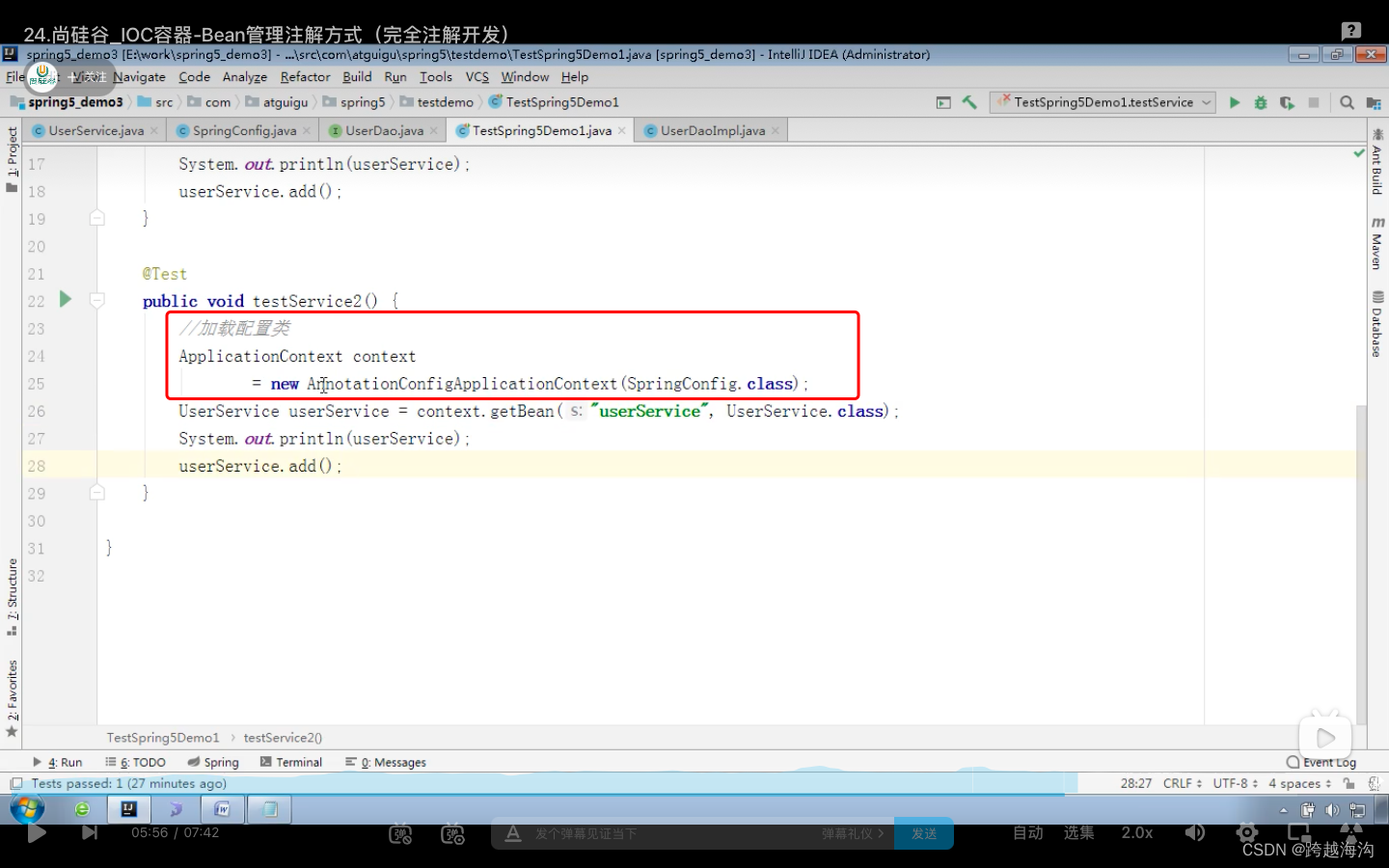
Task: Run with coverage shield icon
Action: tap(1287, 102)
